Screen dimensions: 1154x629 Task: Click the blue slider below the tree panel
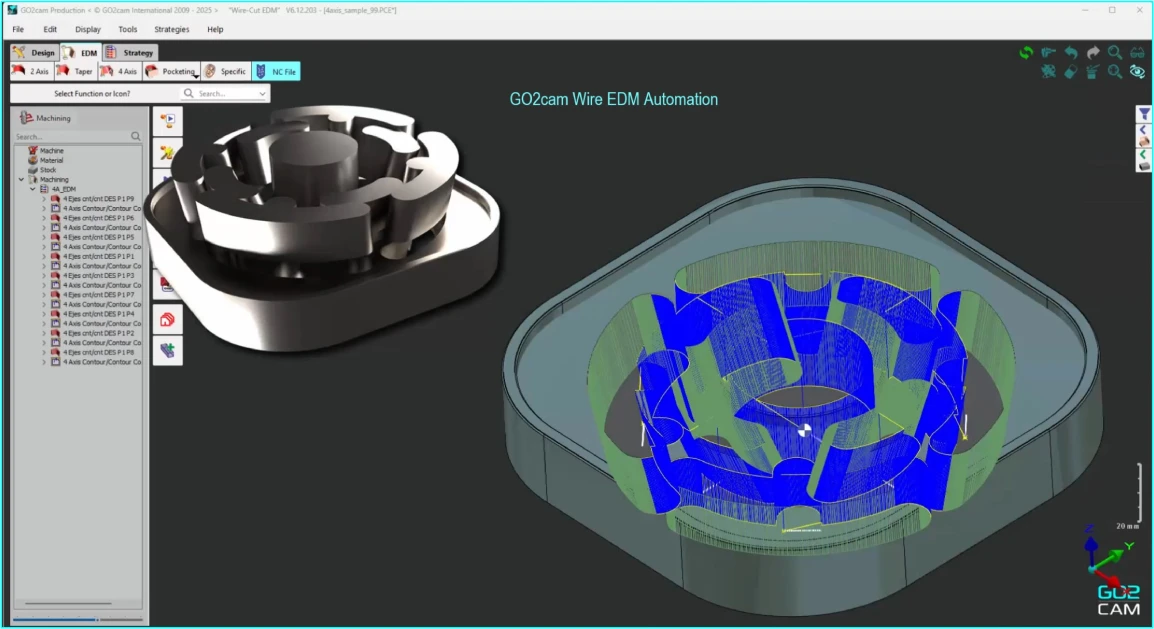[x=55, y=620]
